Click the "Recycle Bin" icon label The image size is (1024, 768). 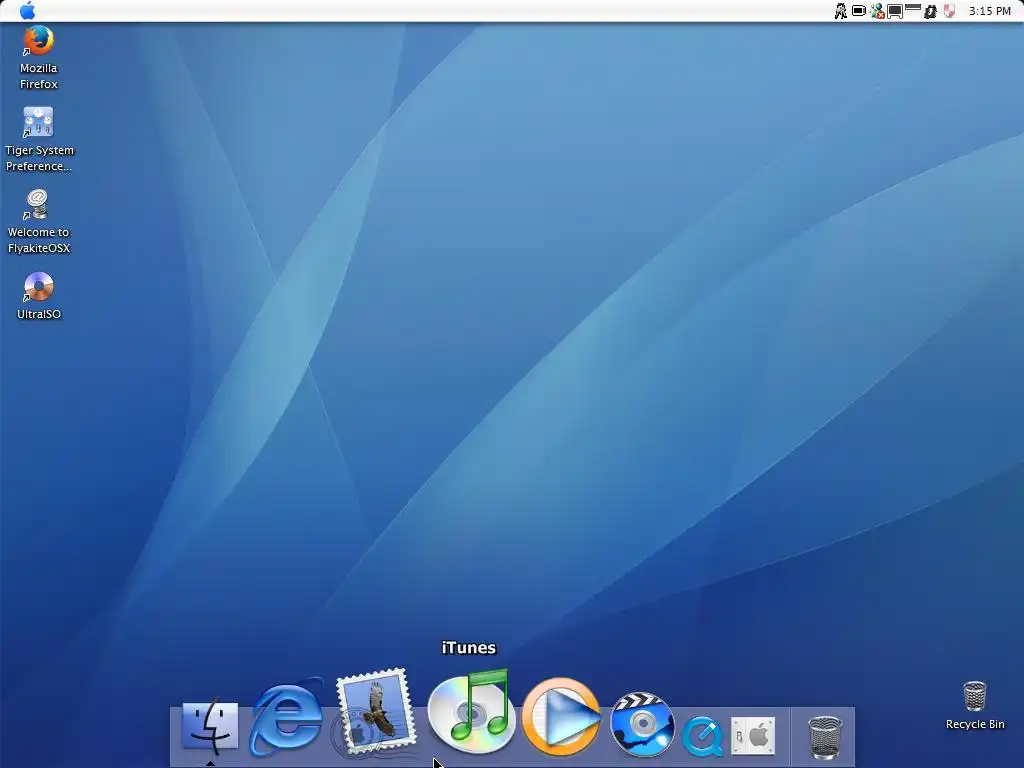pyautogui.click(x=975, y=724)
